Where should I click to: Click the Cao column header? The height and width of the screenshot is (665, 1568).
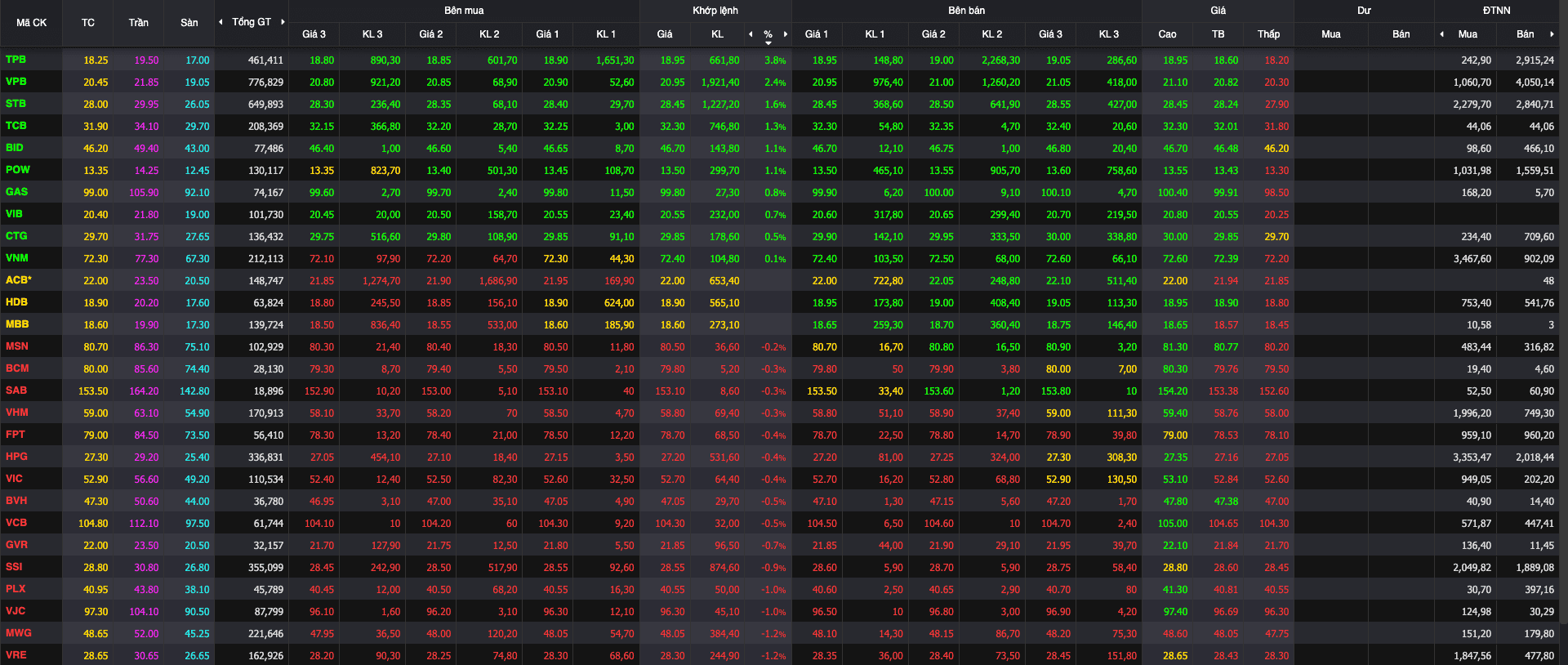click(x=1168, y=34)
